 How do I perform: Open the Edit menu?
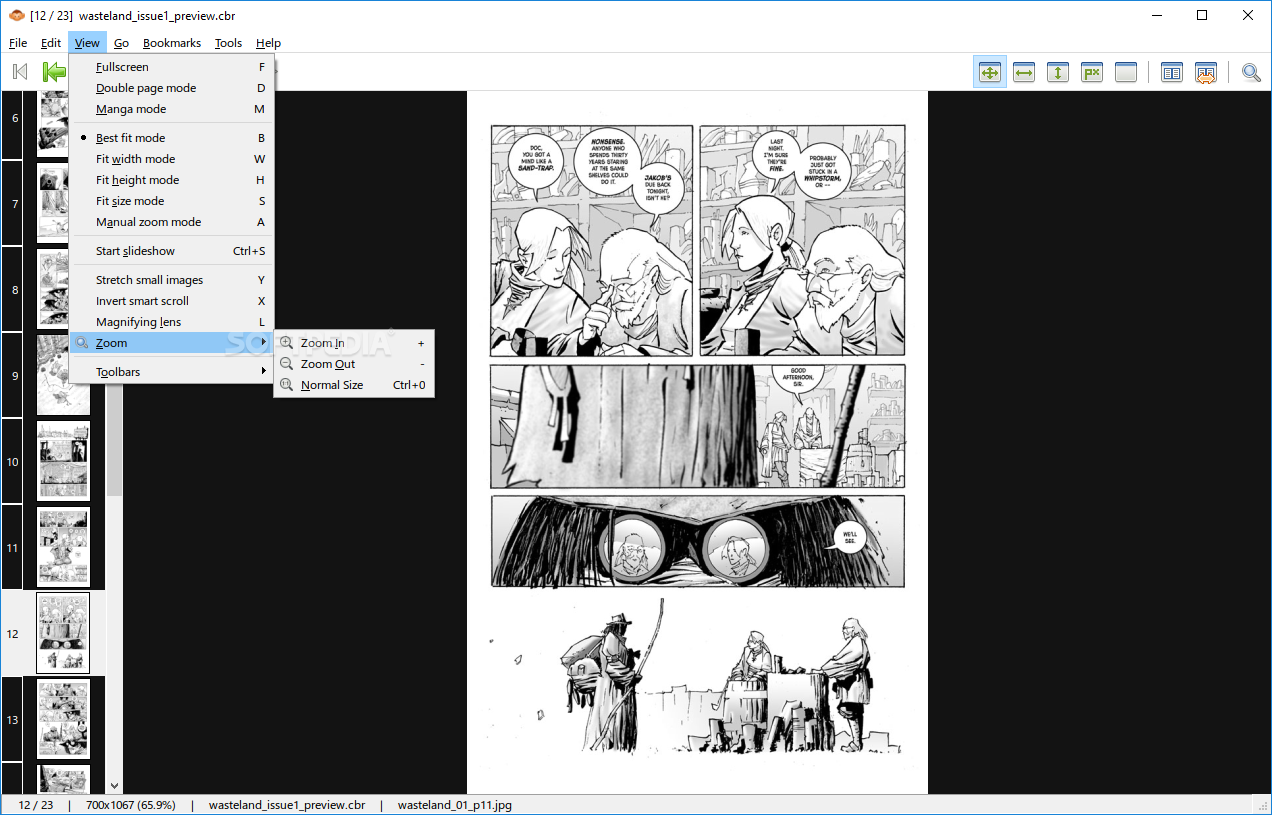coord(51,43)
